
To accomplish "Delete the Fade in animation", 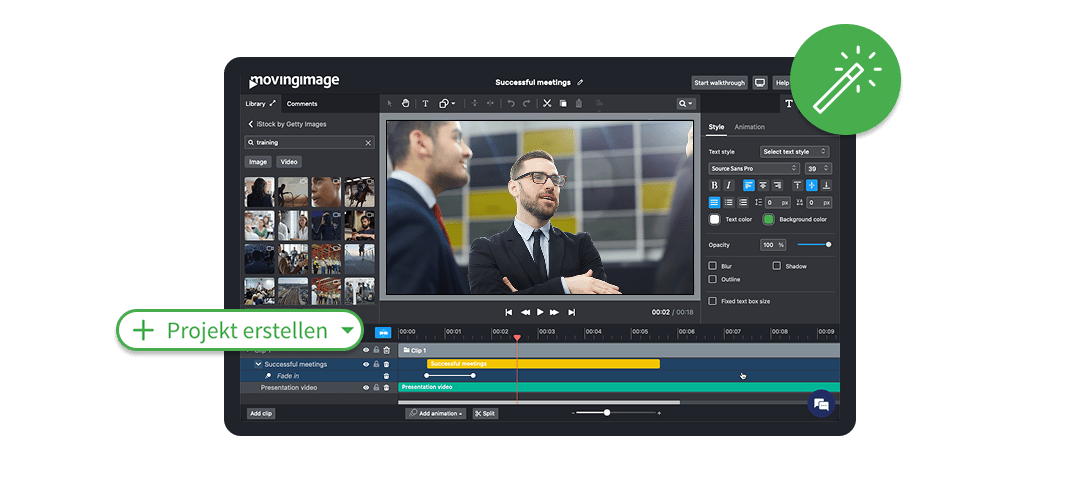I will pyautogui.click(x=386, y=376).
